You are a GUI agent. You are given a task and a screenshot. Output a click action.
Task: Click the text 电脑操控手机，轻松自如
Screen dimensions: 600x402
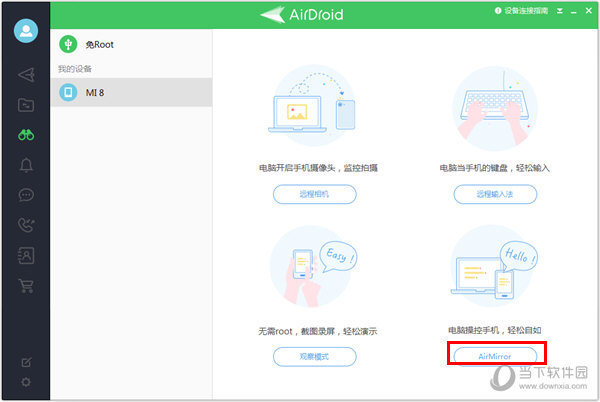[494, 330]
